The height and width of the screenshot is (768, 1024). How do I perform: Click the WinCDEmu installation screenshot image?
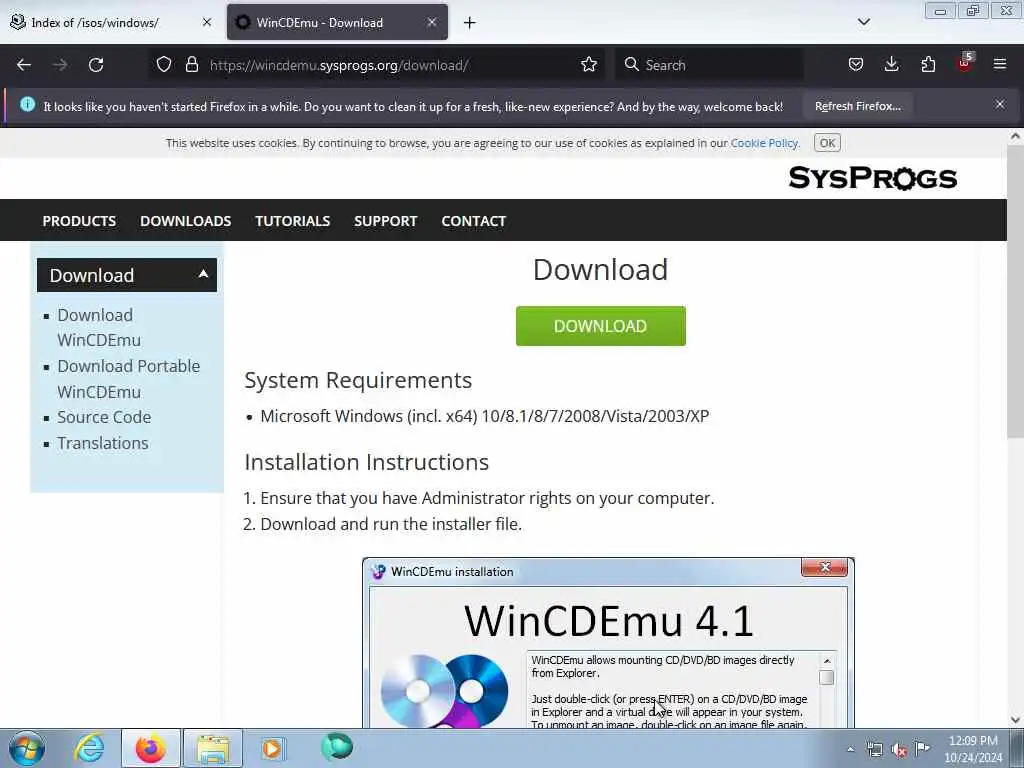coord(608,643)
